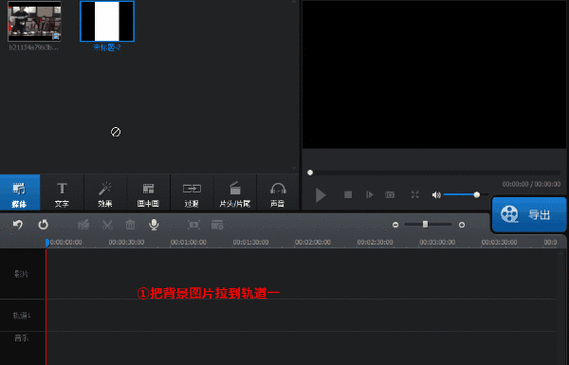Select the black-and-white 未标题-2 thumbnail
Image resolution: width=569 pixels, height=365 pixels.
click(107, 21)
